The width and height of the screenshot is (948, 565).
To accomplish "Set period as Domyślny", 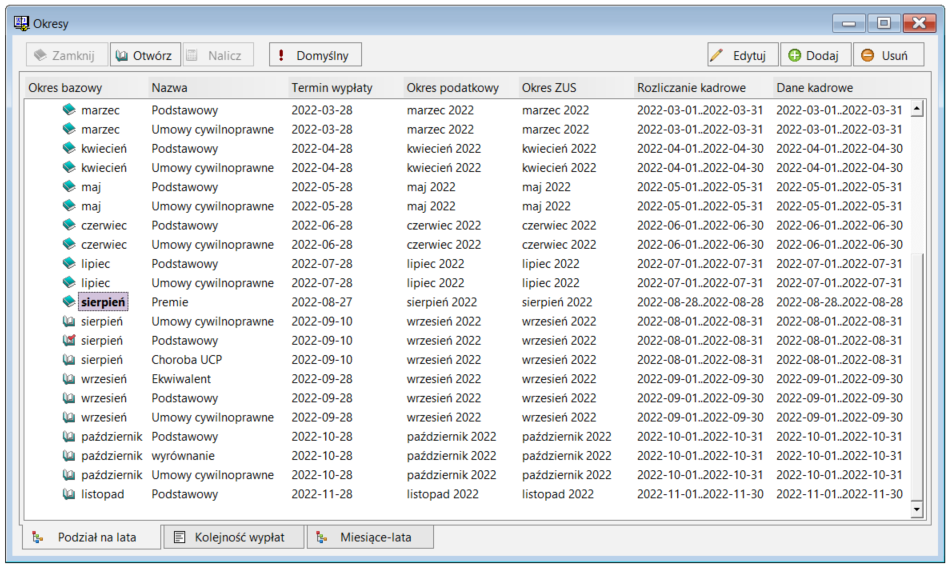I will pos(315,55).
